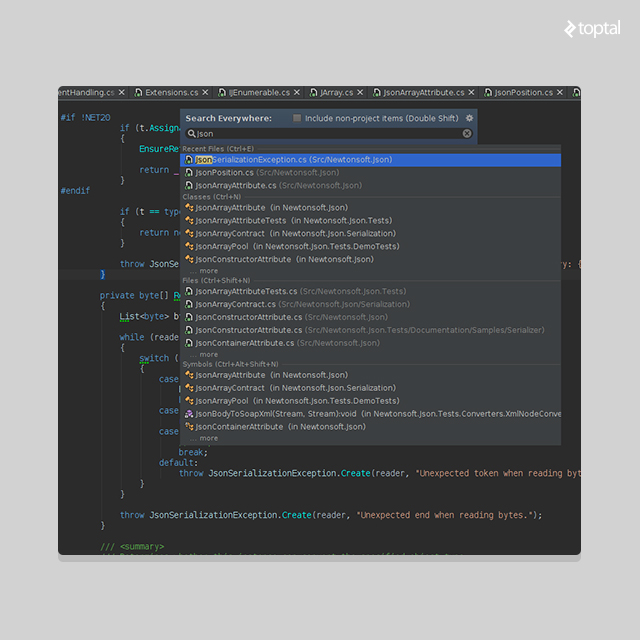The image size is (640, 640).
Task: Select JsonConstructorAttribute class result
Action: pos(371,260)
